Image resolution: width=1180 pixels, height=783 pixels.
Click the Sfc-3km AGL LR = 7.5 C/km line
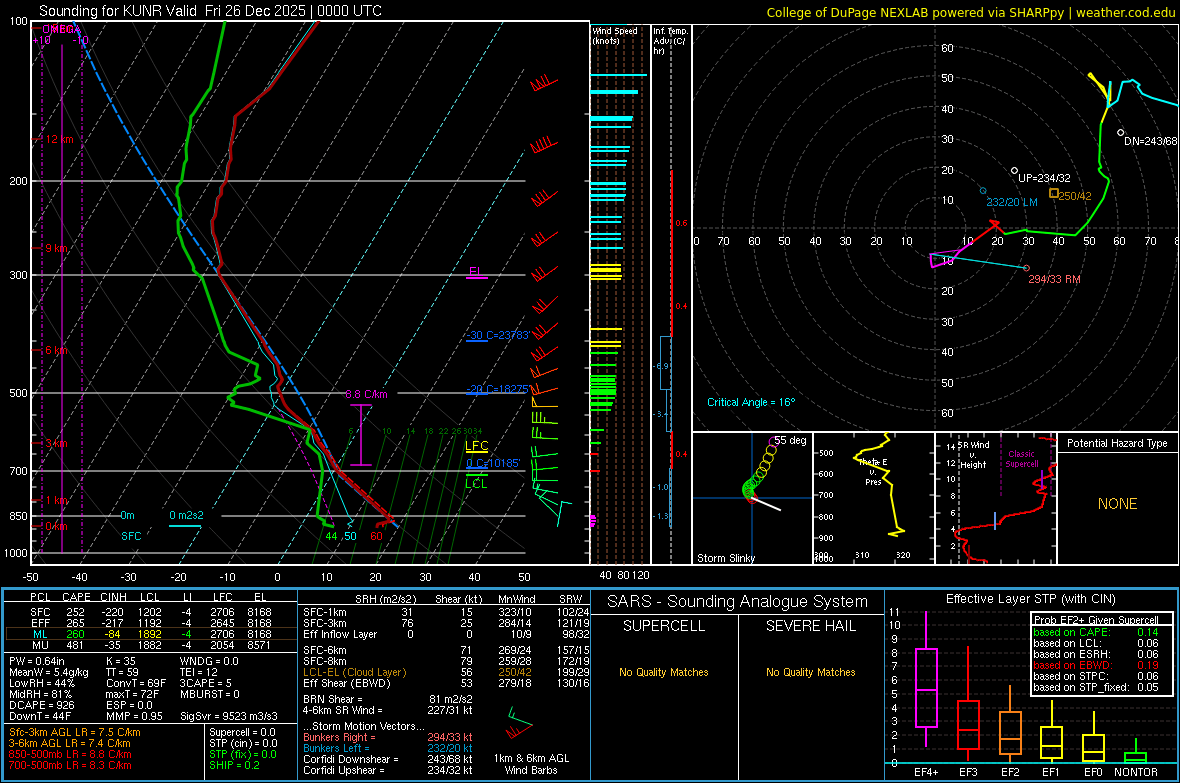pos(75,732)
